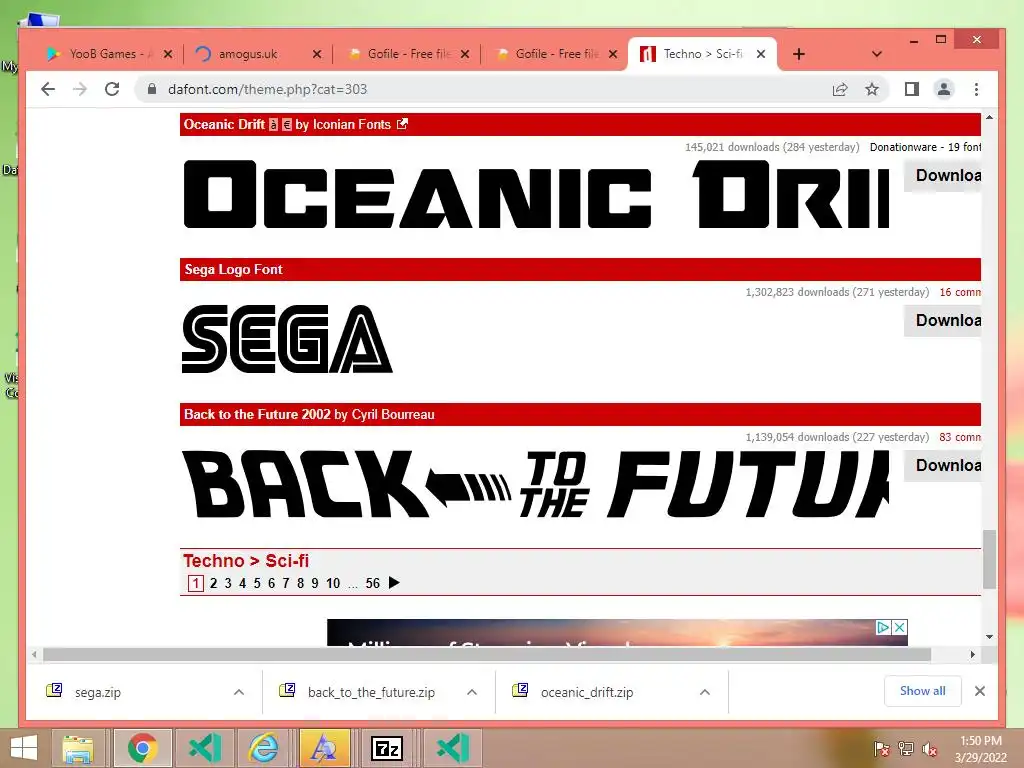Go to page 10 of results
This screenshot has height=768, width=1024.
(x=333, y=583)
